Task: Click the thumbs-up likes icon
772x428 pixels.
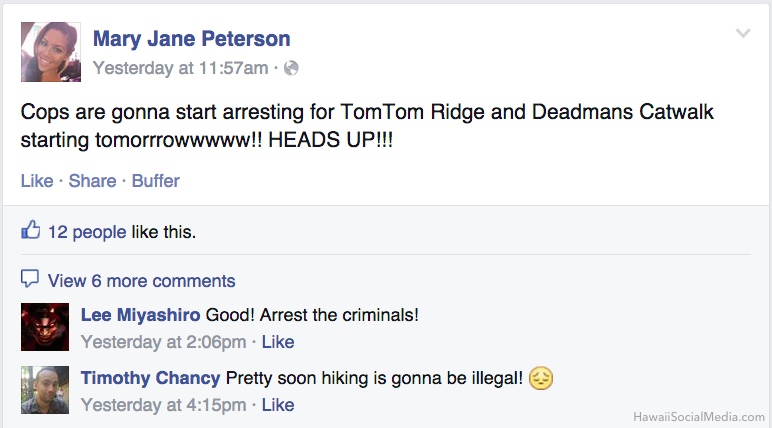Action: pyautogui.click(x=31, y=230)
